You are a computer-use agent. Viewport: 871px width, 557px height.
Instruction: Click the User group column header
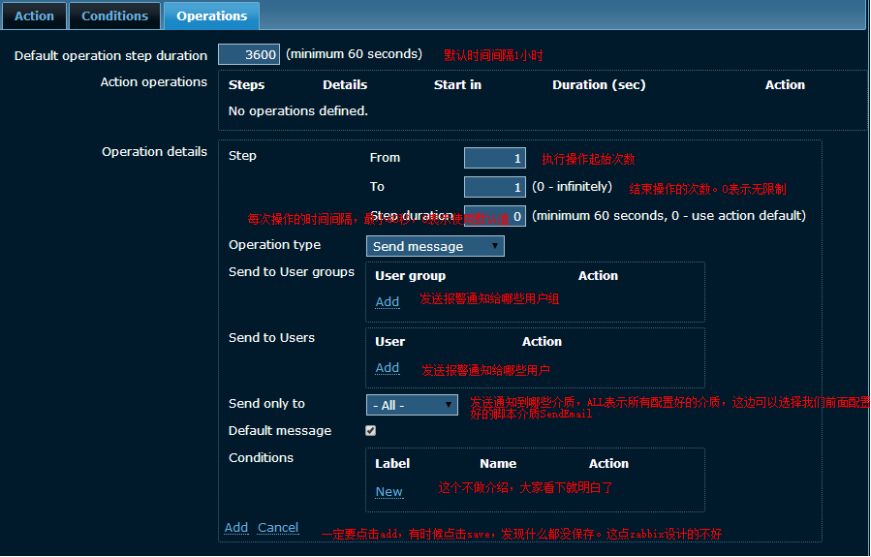pos(410,276)
